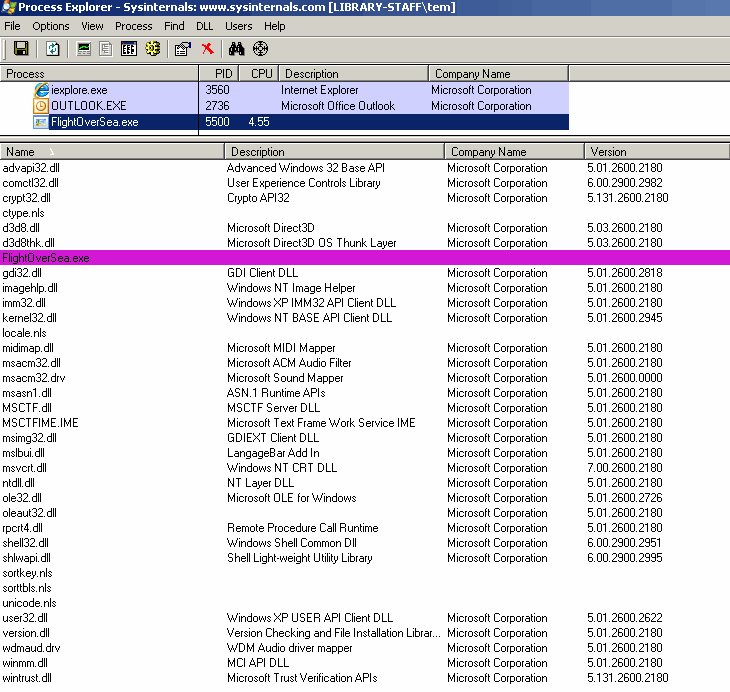Select the comctl32.dll row

tap(365, 183)
